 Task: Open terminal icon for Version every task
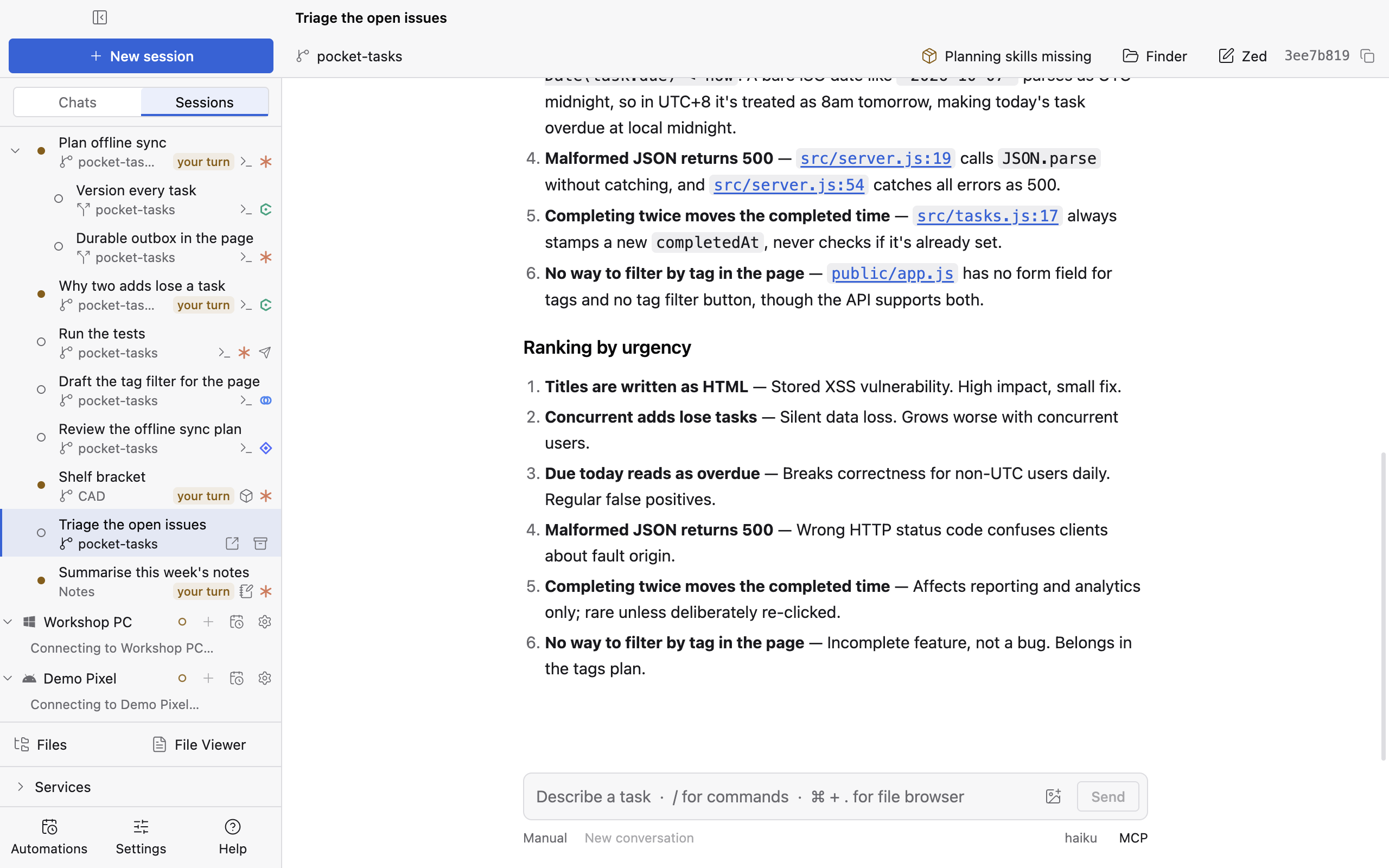tap(246, 209)
